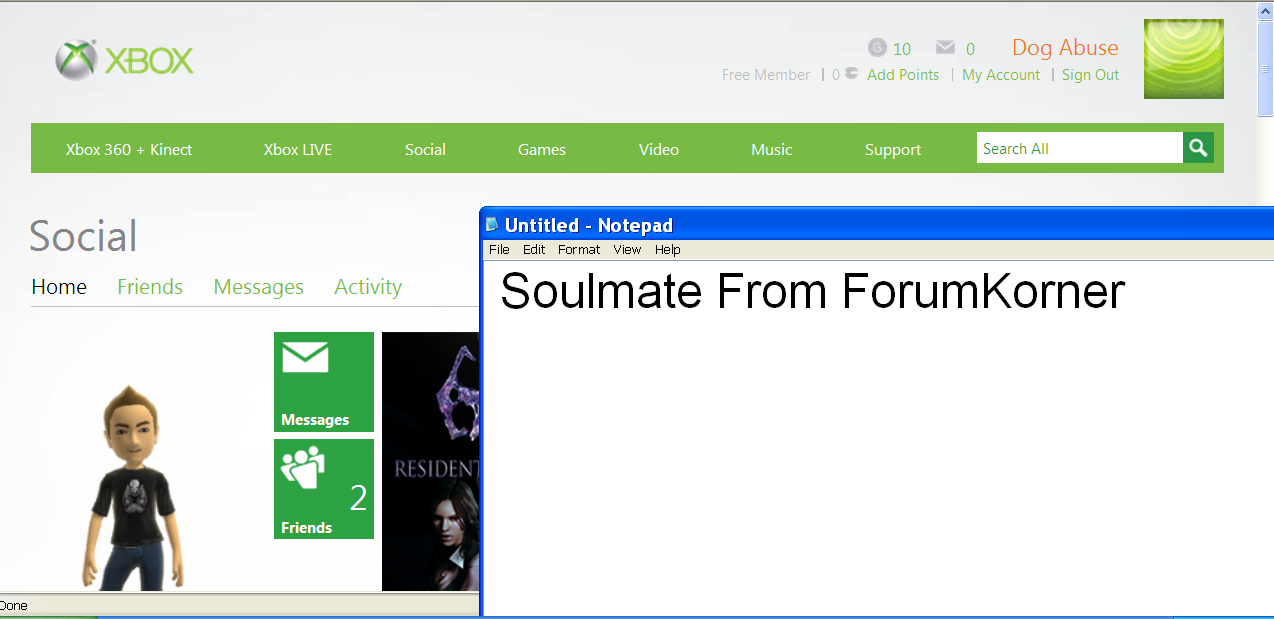Switch to the Friends tab
Screen dimensions: 1274x619
click(150, 287)
